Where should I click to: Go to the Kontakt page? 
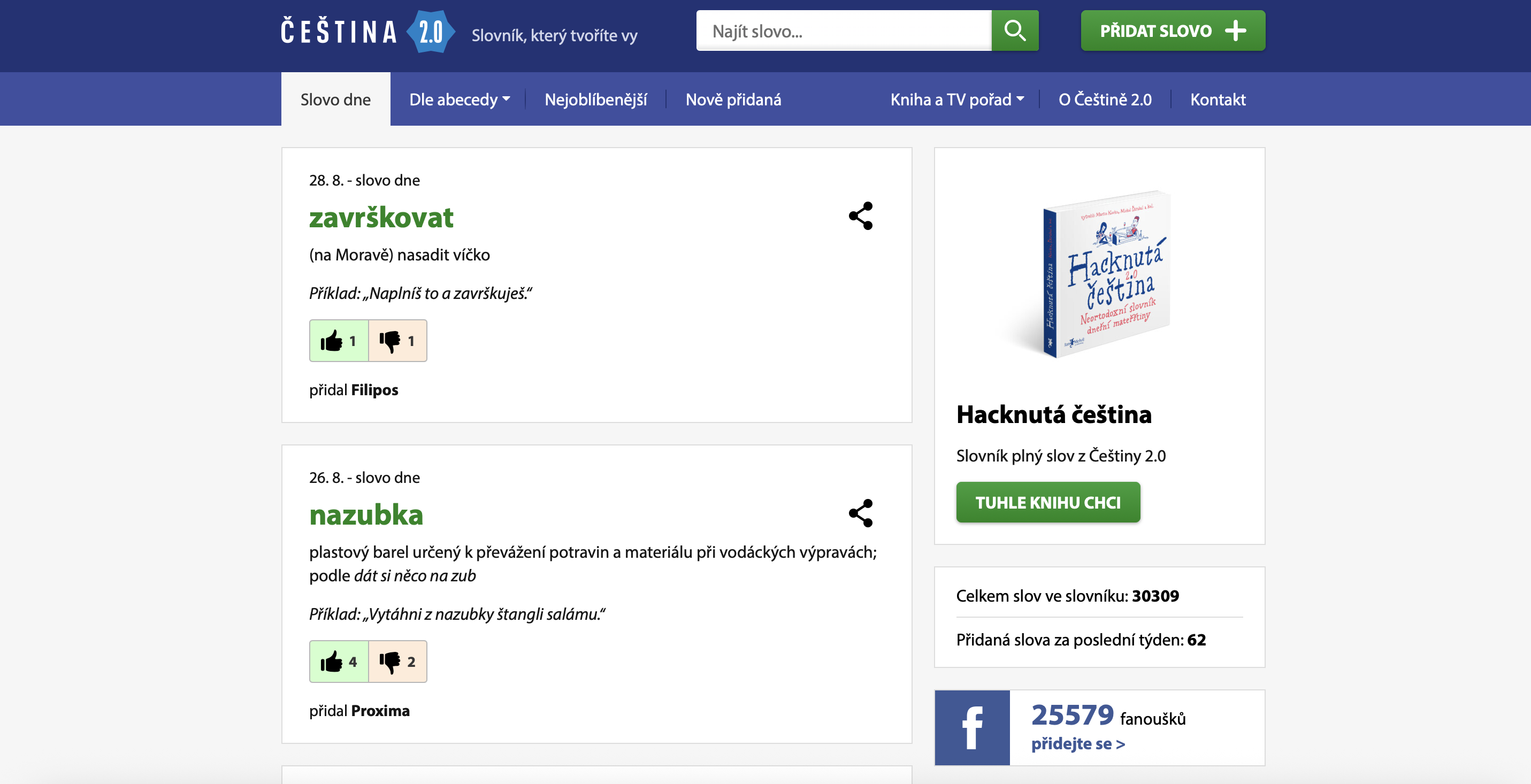[x=1217, y=99]
